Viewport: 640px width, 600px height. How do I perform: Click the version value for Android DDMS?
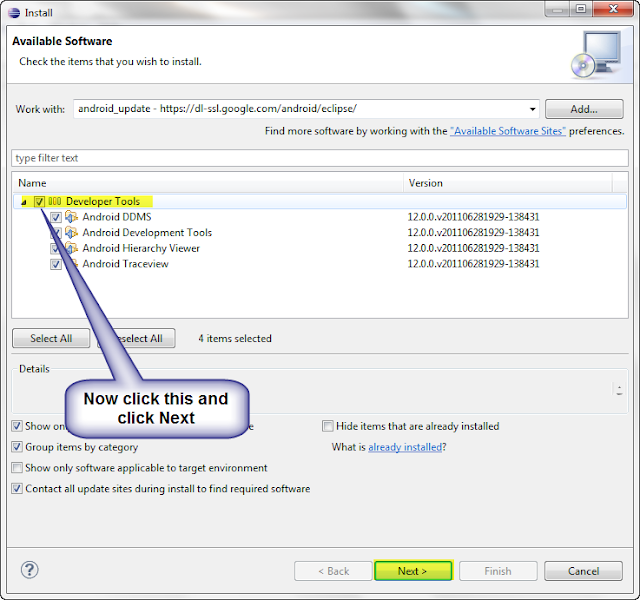pyautogui.click(x=473, y=217)
